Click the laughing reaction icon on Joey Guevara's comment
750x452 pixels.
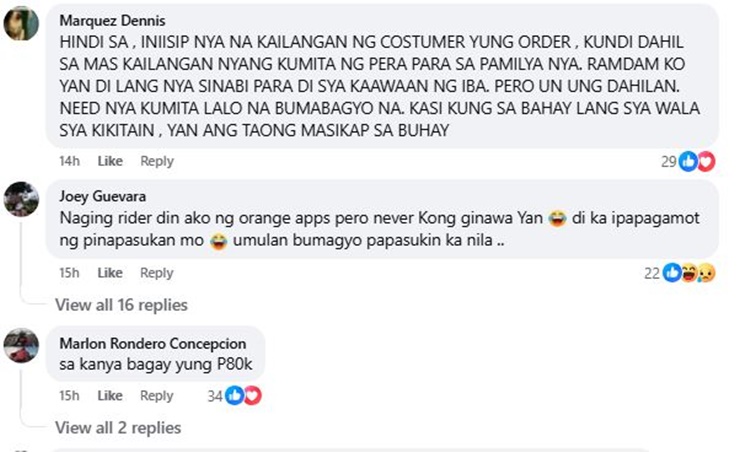point(689,273)
